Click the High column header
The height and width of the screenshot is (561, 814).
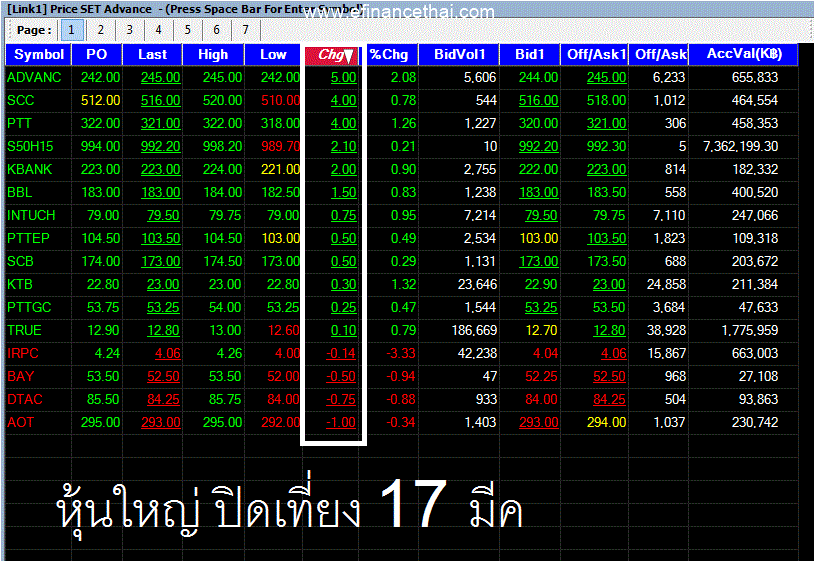pos(213,54)
